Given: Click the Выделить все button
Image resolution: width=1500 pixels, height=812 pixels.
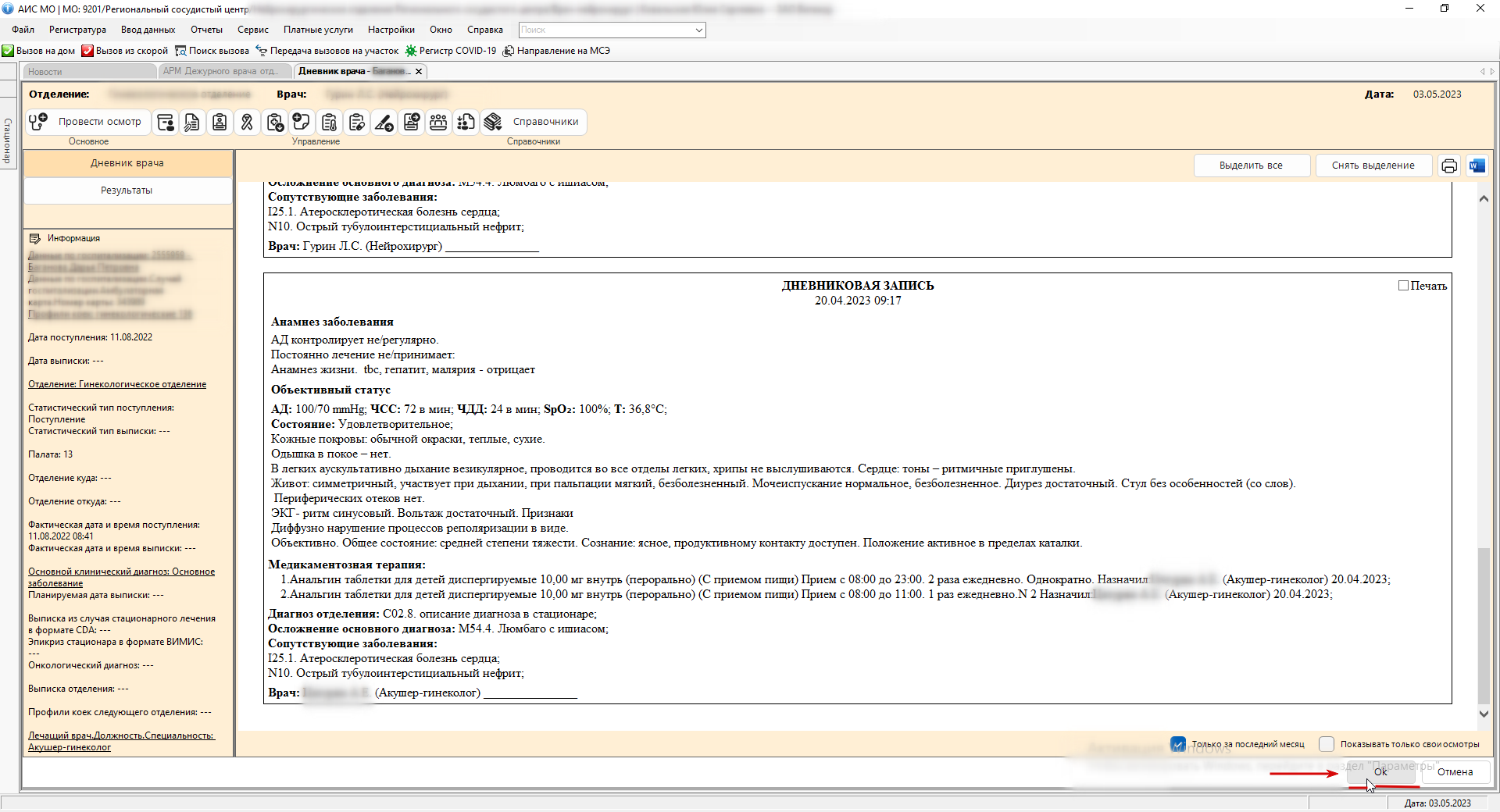Looking at the screenshot, I should (1252, 166).
